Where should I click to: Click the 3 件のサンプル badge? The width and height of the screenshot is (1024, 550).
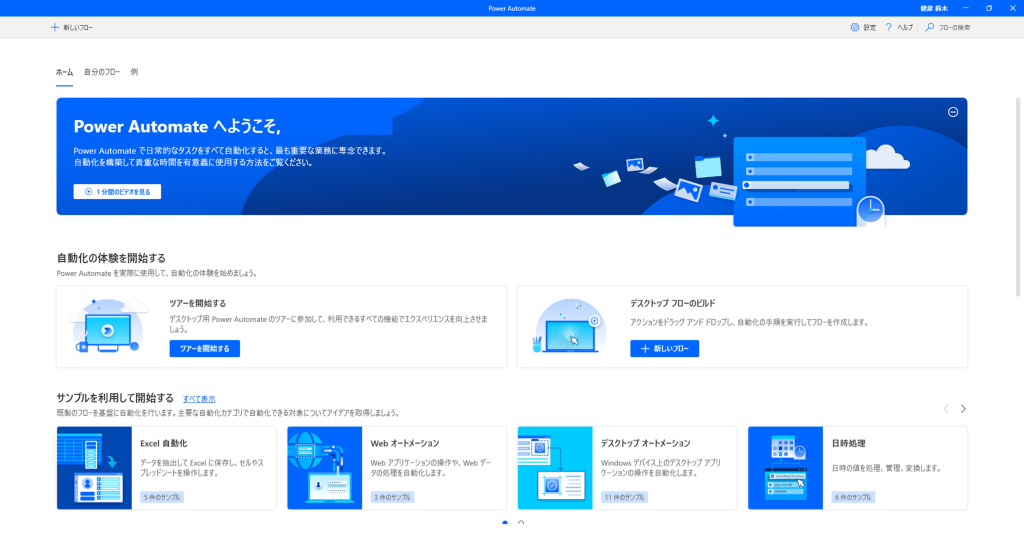[x=392, y=497]
